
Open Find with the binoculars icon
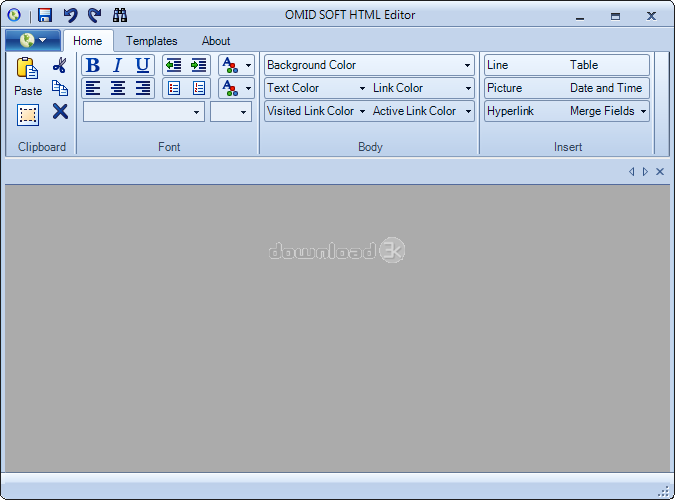coord(120,15)
